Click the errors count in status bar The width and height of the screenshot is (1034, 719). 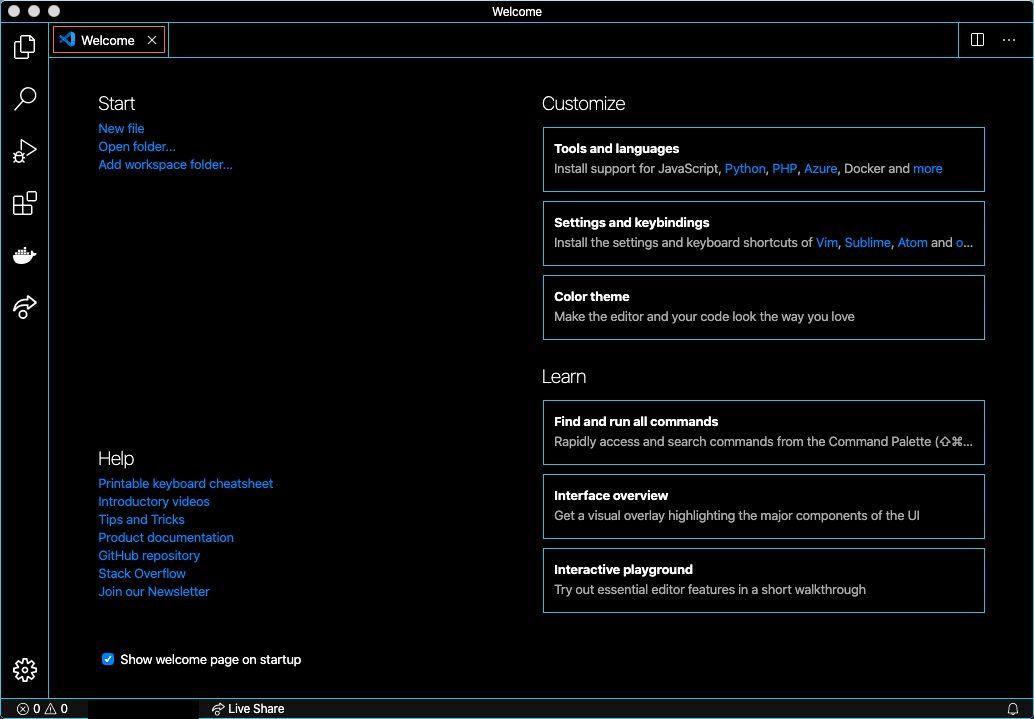point(28,708)
